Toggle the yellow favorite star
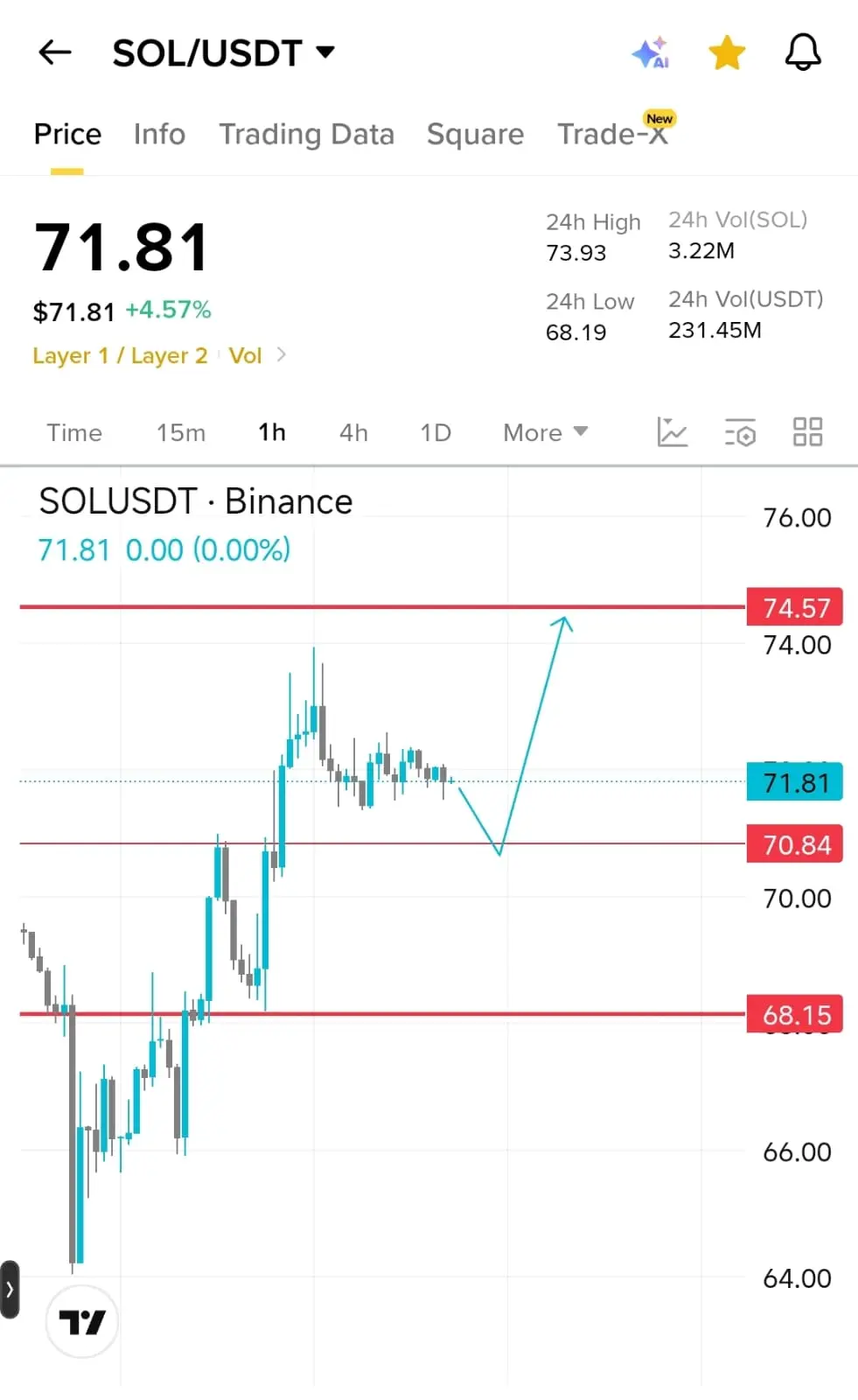858x1400 pixels. (727, 52)
